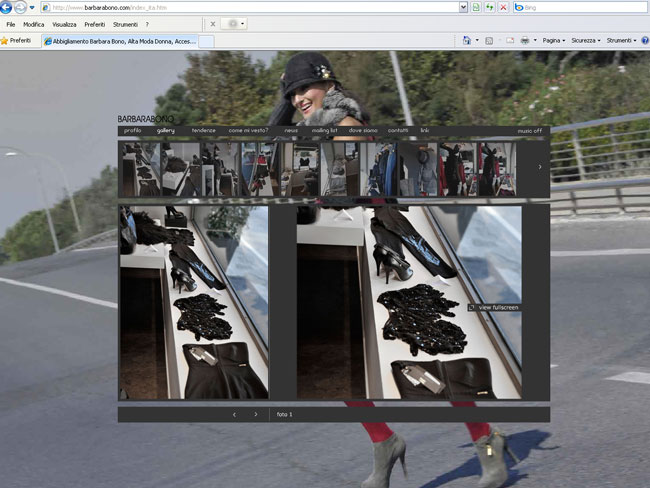This screenshot has width=650, height=488.
Task: Click the View fullscreen button
Action: pos(494,308)
